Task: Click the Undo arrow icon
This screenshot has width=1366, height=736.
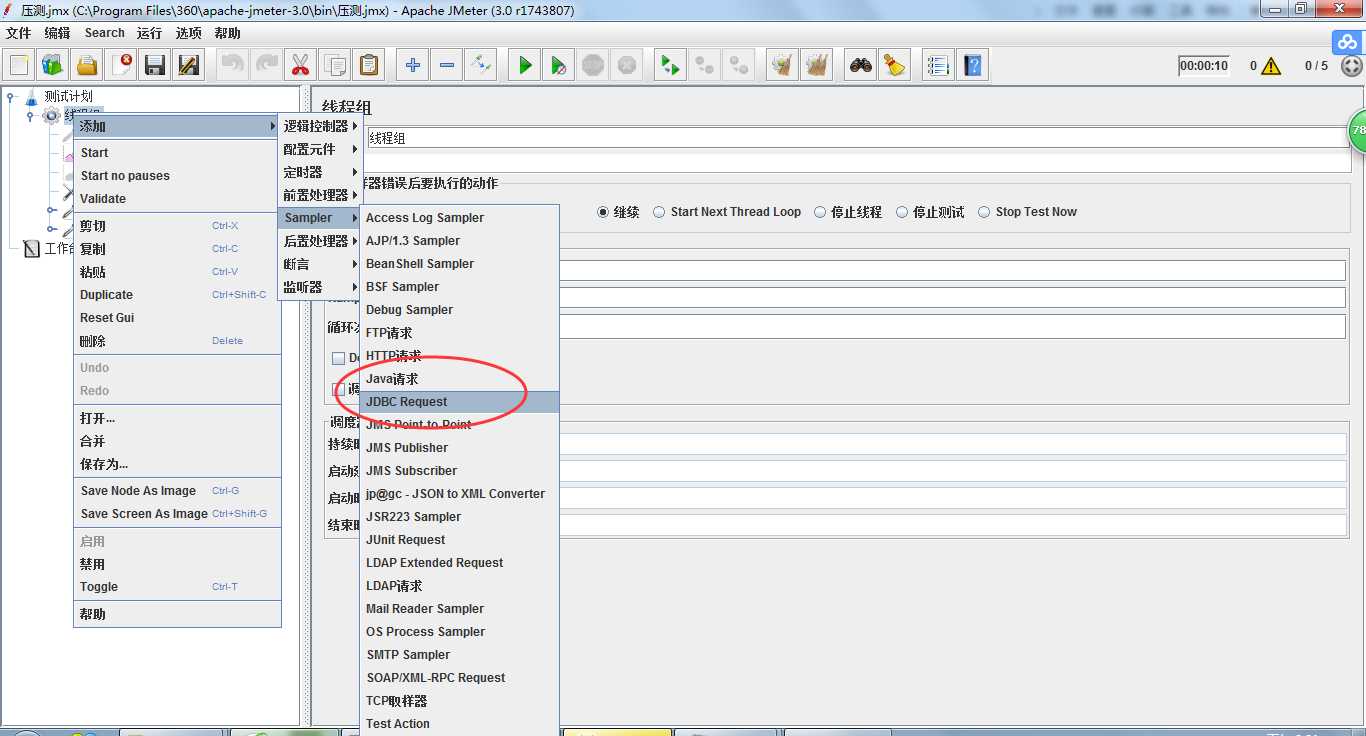Action: click(x=233, y=66)
